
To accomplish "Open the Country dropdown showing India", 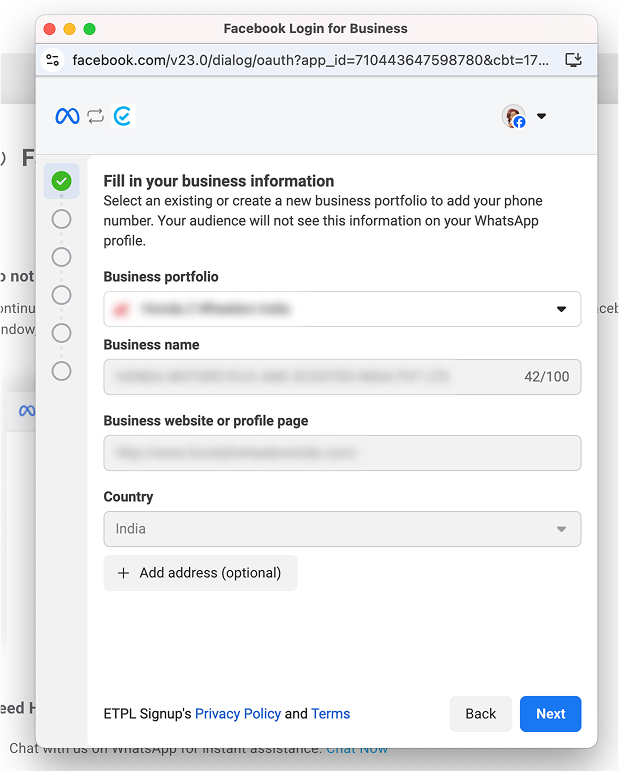I will 342,529.
